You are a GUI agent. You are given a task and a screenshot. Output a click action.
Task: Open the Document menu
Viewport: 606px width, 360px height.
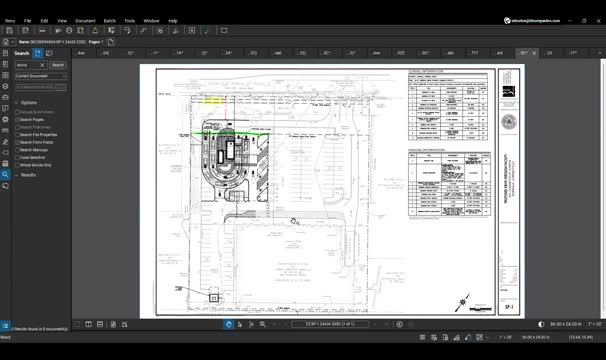[85, 21]
